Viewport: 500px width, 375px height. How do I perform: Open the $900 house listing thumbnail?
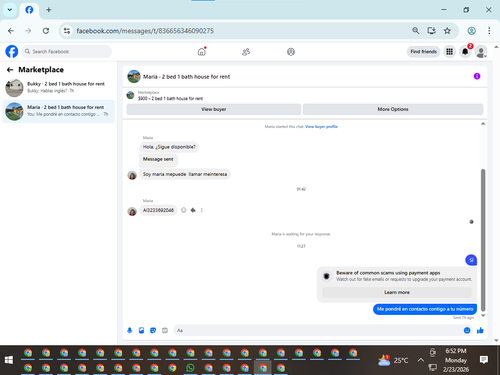click(130, 95)
